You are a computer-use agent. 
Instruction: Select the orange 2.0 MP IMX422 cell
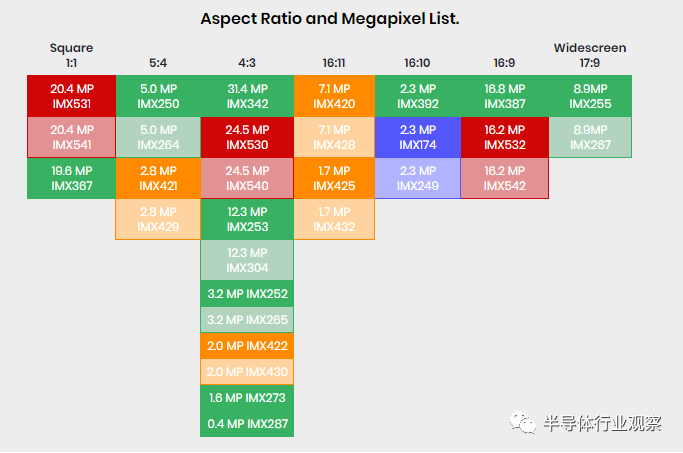pos(247,346)
